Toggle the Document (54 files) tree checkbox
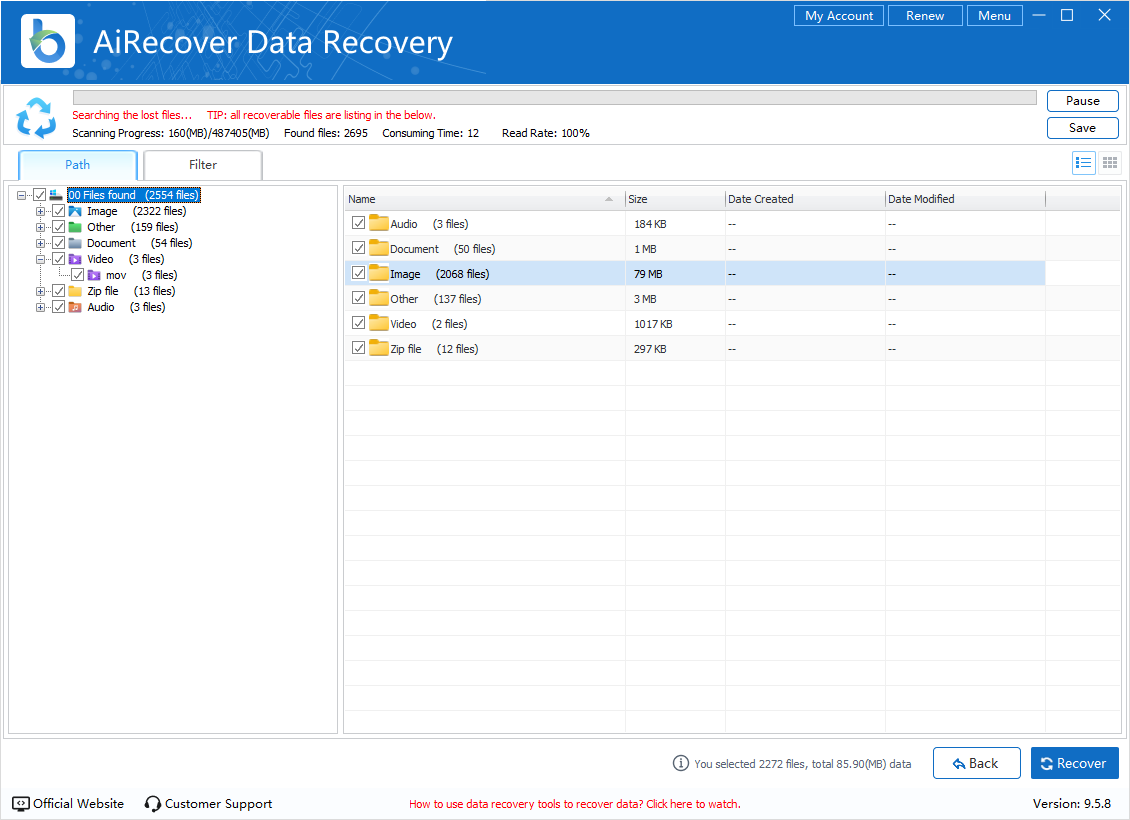The image size is (1130, 820). [x=58, y=243]
